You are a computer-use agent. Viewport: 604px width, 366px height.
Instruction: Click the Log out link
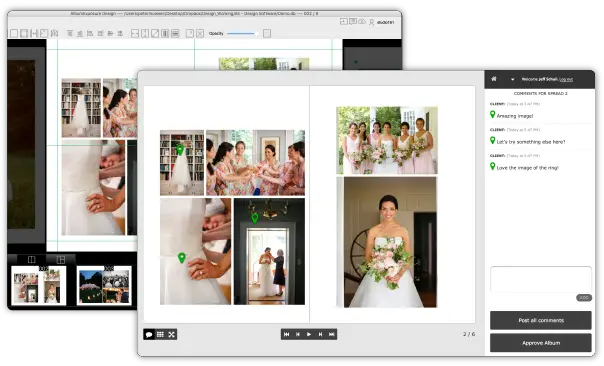pos(566,79)
